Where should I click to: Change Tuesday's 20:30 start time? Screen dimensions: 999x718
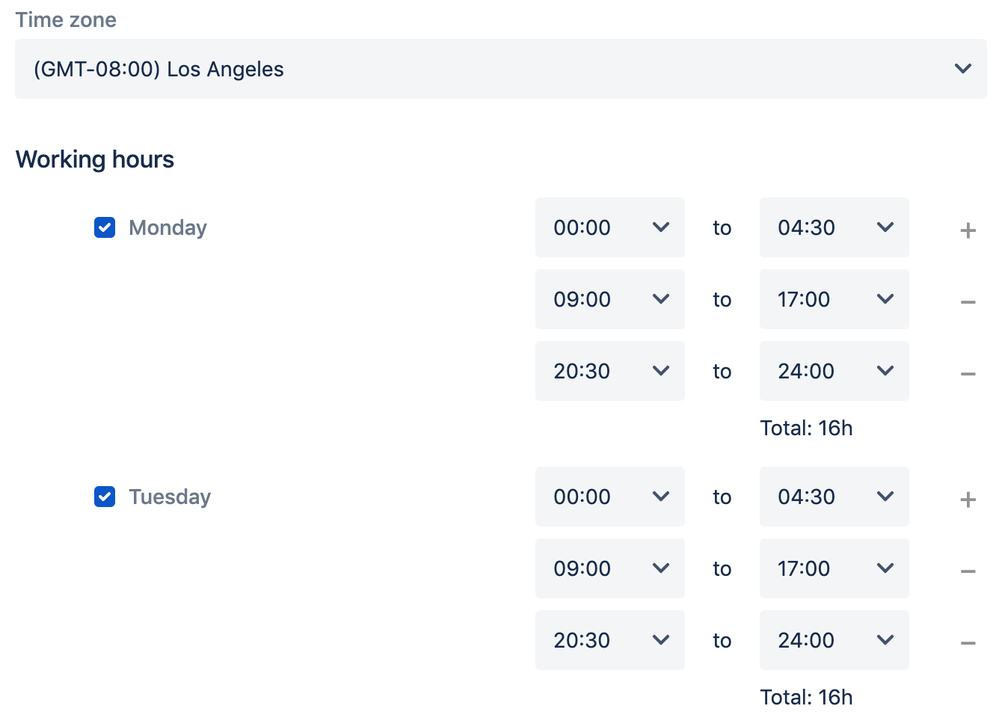pos(610,641)
